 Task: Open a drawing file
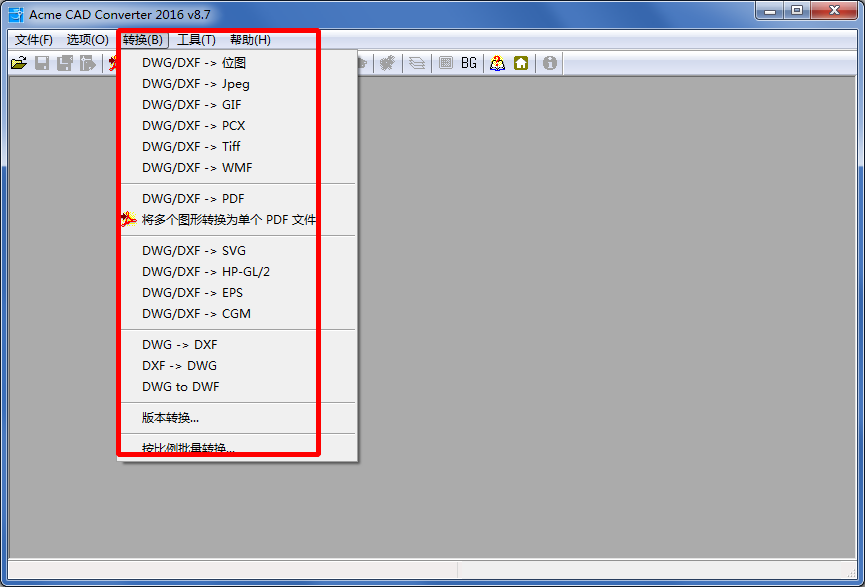click(19, 62)
